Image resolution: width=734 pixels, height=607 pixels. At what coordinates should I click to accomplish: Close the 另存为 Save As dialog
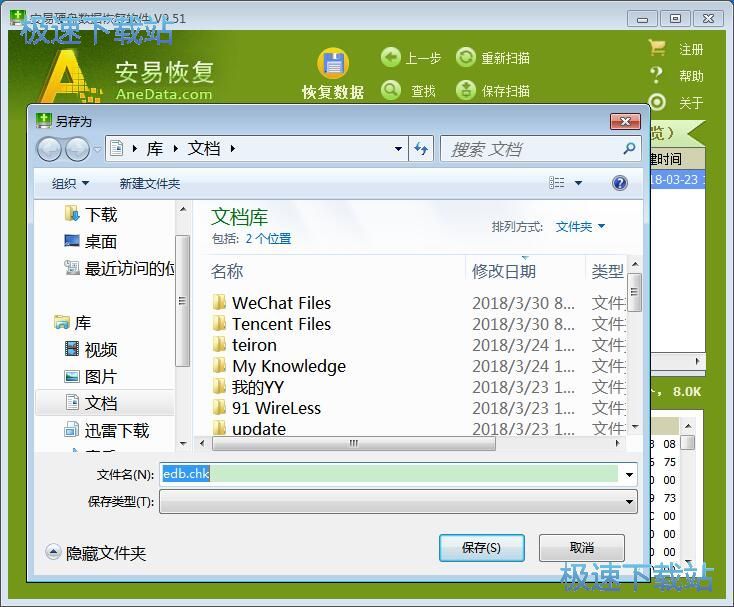tap(625, 122)
